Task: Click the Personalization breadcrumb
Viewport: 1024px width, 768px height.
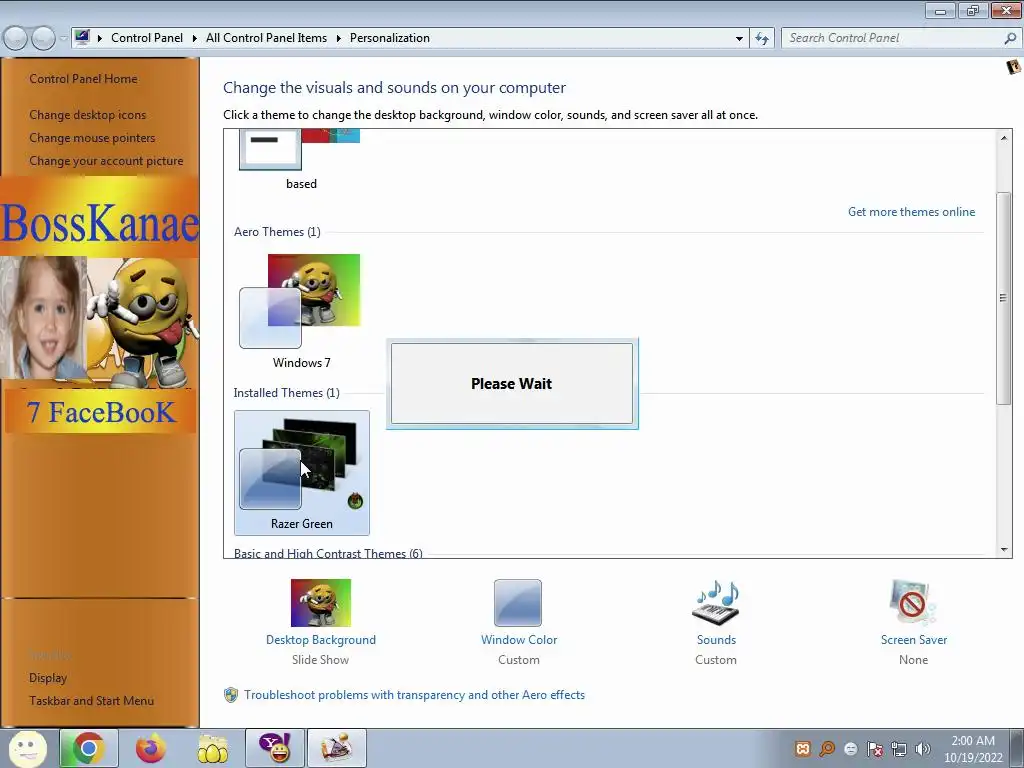Action: click(390, 38)
